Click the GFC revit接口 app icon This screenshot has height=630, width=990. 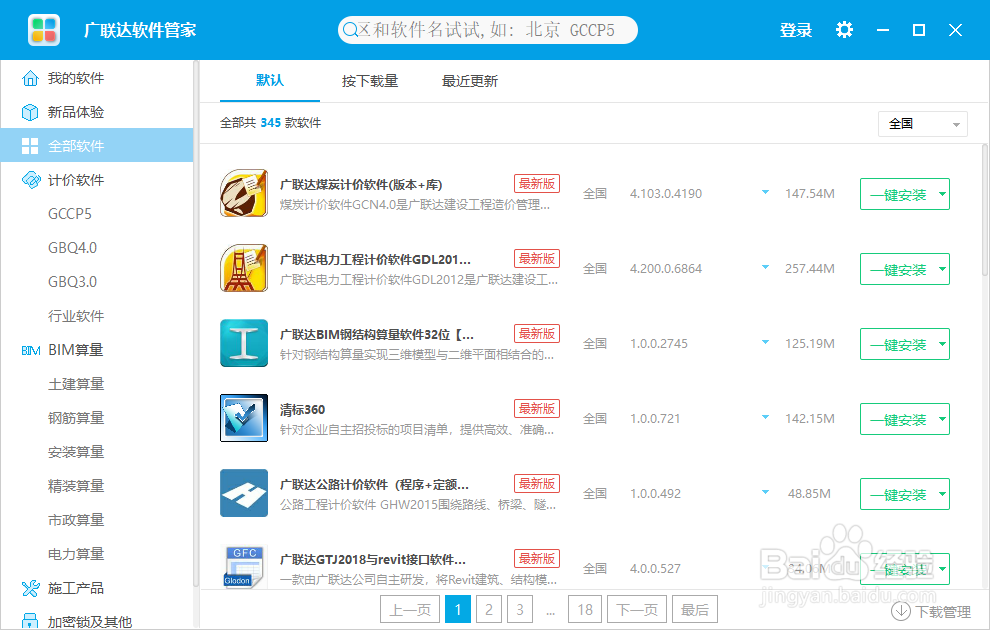click(x=244, y=567)
